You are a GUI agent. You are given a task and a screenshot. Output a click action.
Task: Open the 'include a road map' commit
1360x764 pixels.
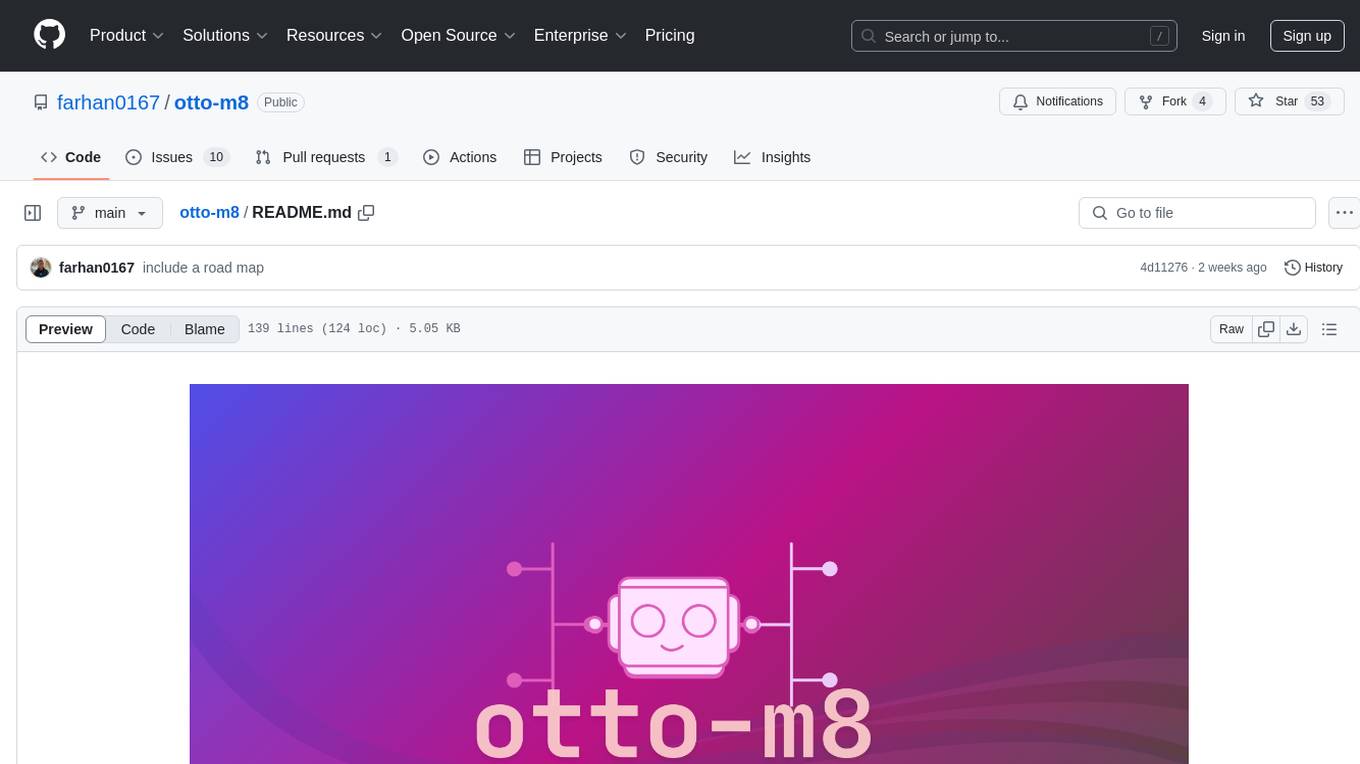203,268
